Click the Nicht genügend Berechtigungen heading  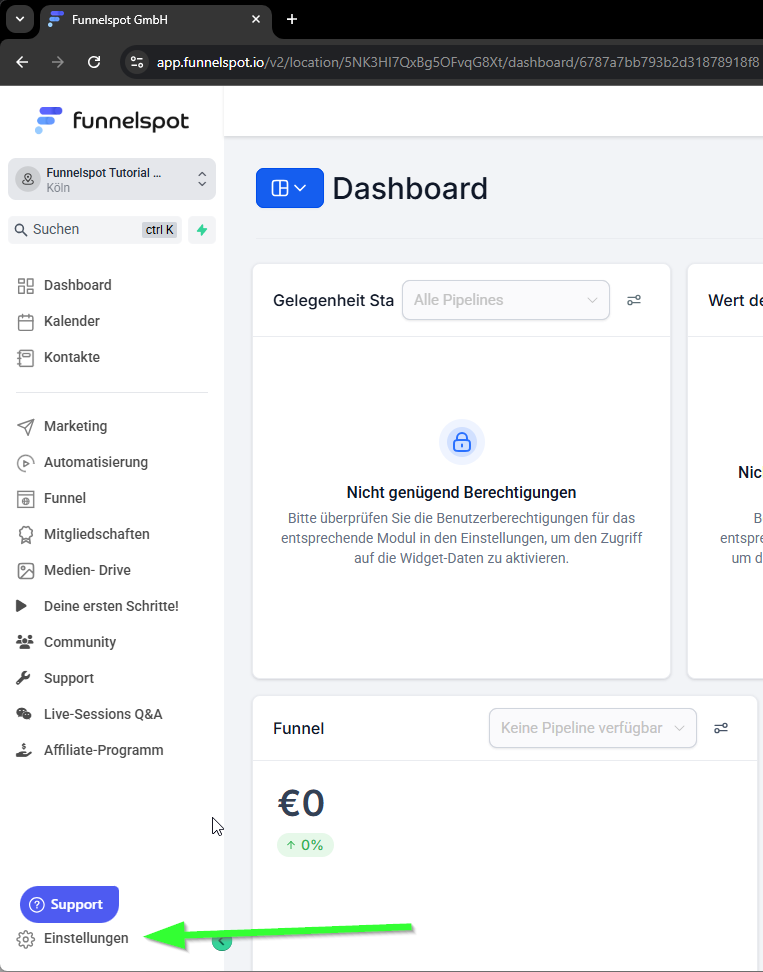click(x=461, y=492)
